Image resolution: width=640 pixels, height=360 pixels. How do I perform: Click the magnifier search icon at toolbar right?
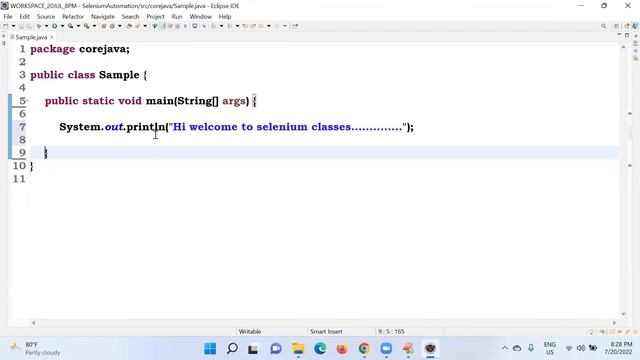click(603, 26)
